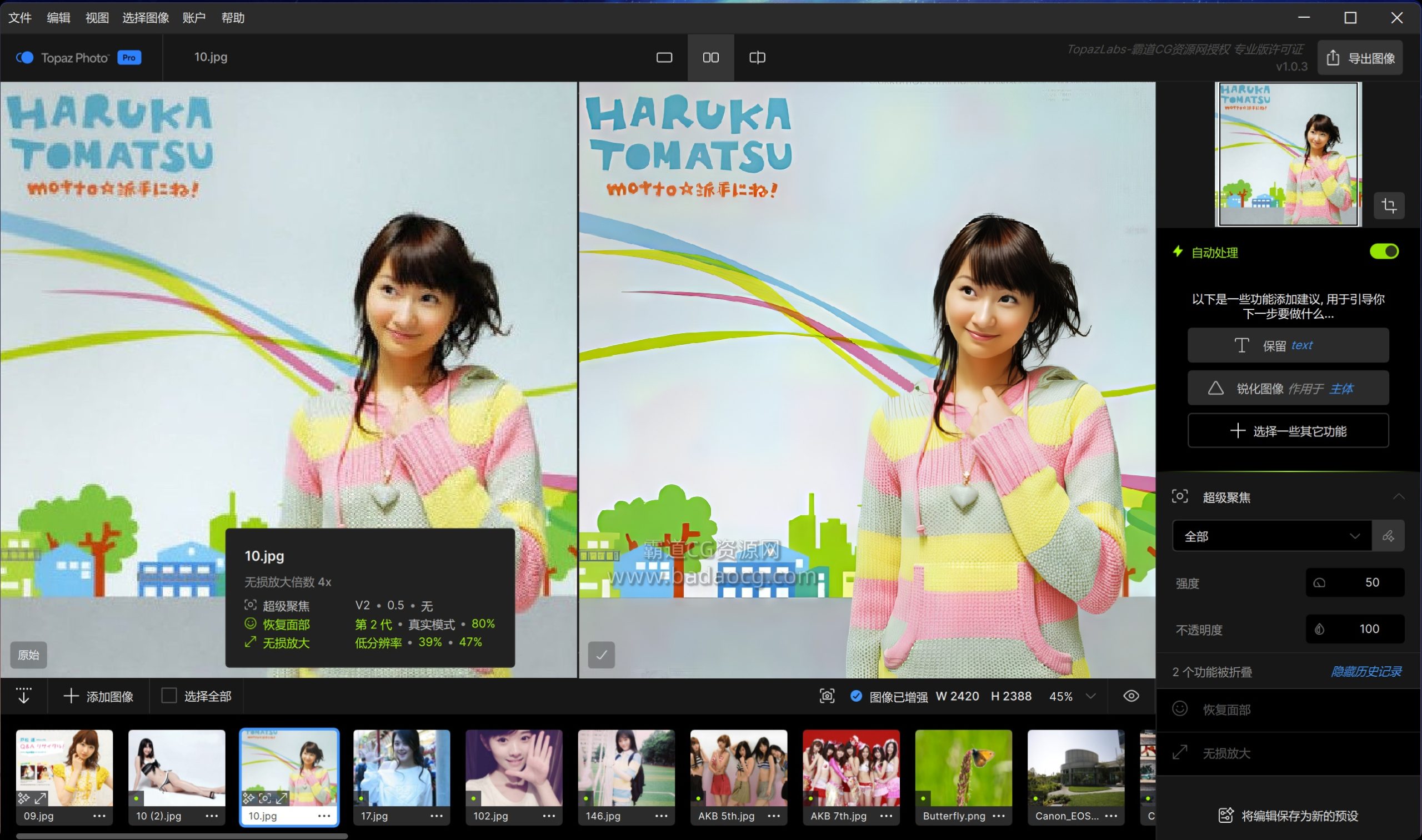The width and height of the screenshot is (1422, 840).
Task: Toggle the 自动处理 switch off
Action: click(1384, 252)
